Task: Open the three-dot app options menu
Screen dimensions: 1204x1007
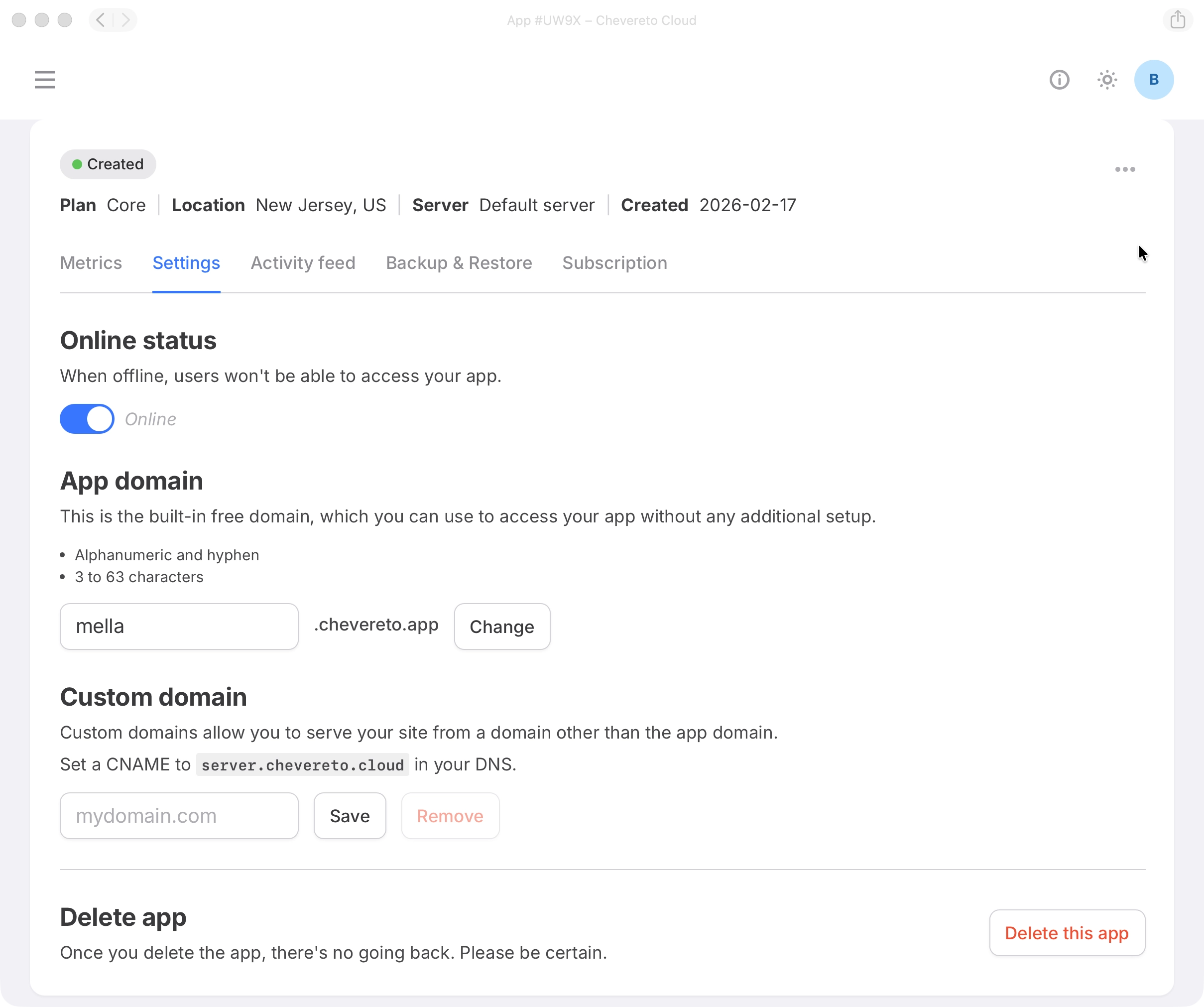Action: [1125, 169]
